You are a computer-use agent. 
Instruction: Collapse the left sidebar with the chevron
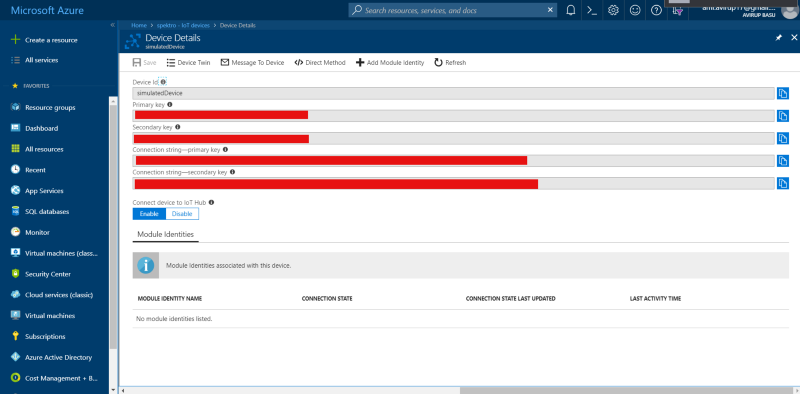pyautogui.click(x=113, y=25)
